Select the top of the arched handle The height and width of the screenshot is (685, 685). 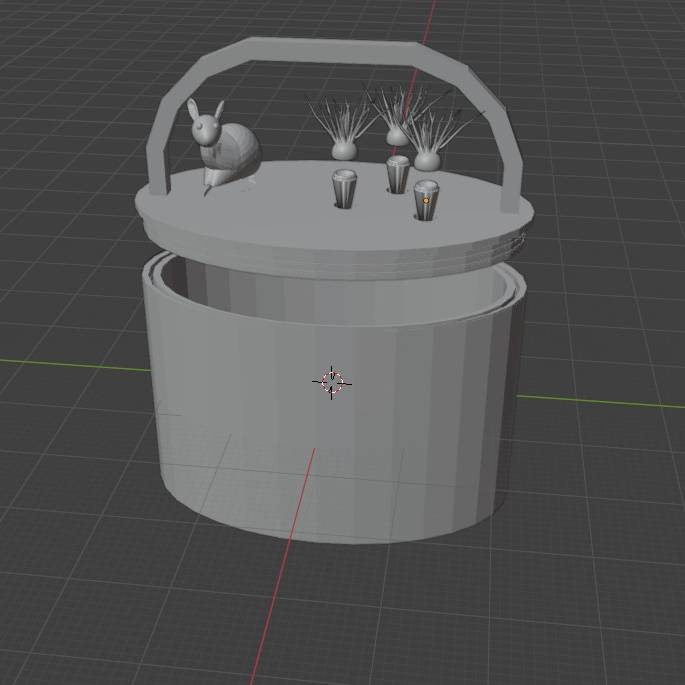(330, 50)
